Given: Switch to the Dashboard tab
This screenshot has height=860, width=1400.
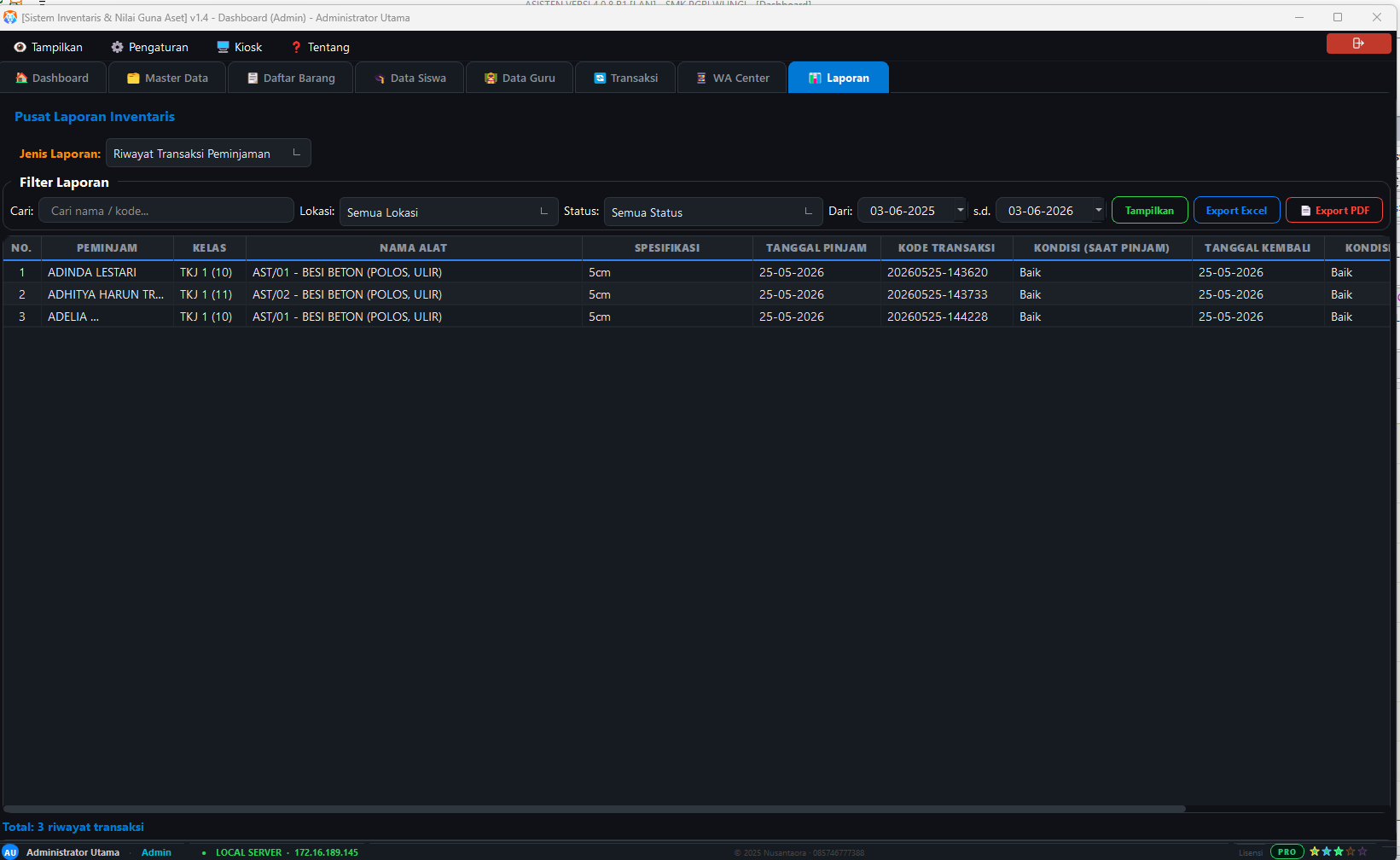Looking at the screenshot, I should (53, 78).
